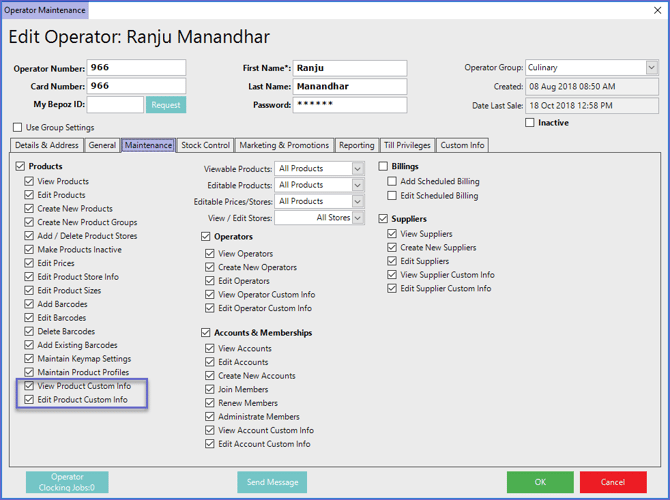Click the red Cancel button
The height and width of the screenshot is (500, 670).
612,482
